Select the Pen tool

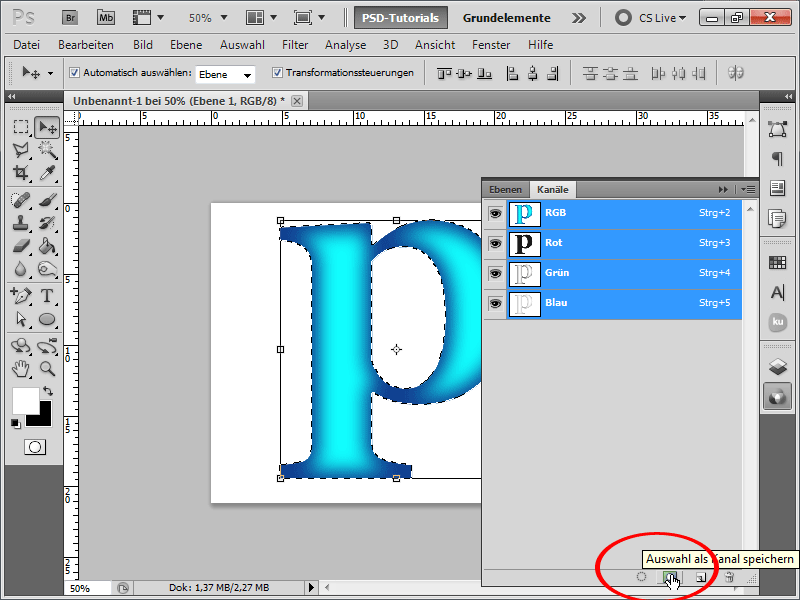click(20, 295)
